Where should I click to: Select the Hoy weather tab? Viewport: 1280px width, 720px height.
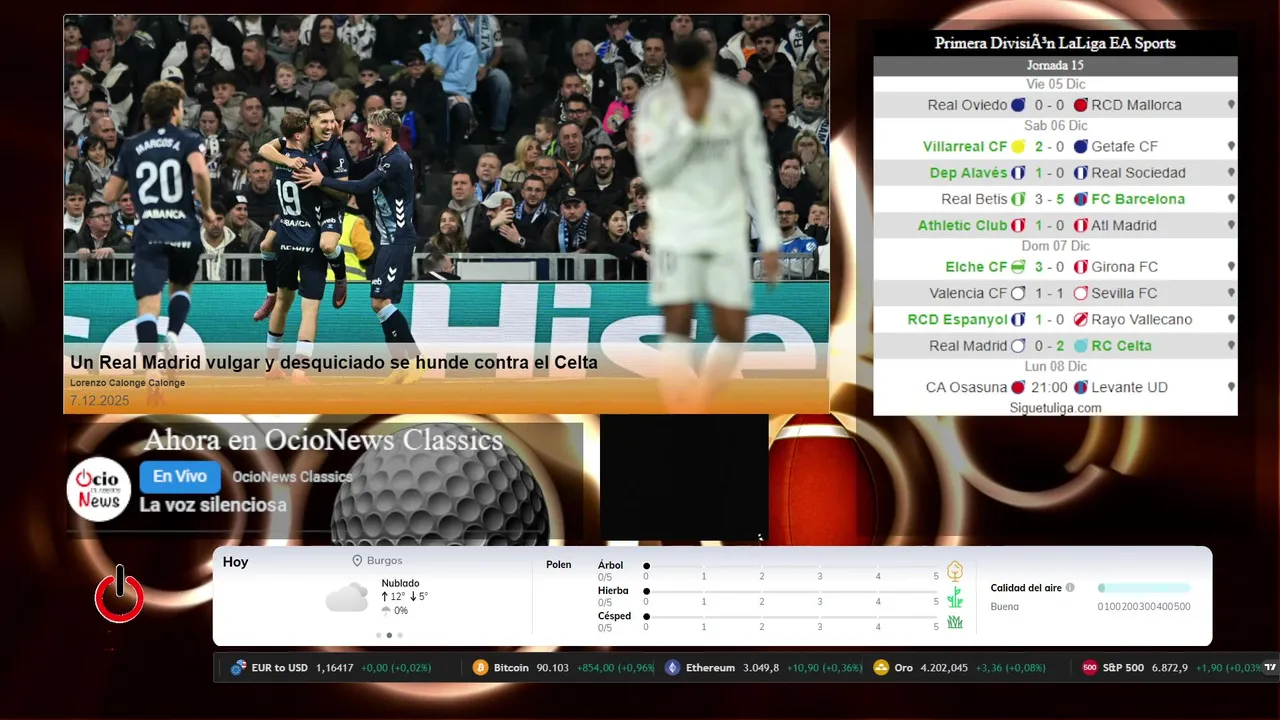[235, 562]
